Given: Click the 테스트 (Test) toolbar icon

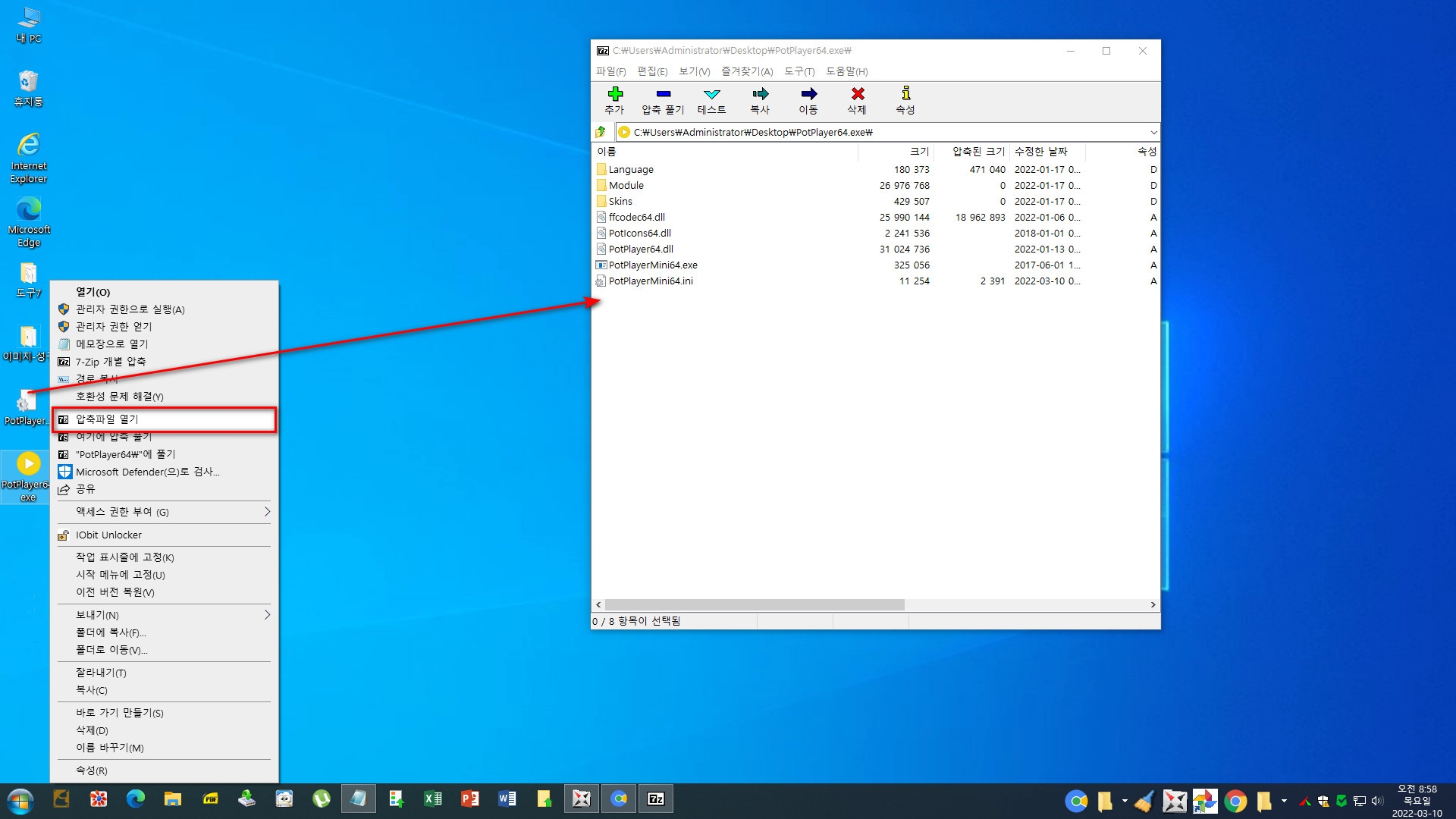Looking at the screenshot, I should (x=711, y=100).
